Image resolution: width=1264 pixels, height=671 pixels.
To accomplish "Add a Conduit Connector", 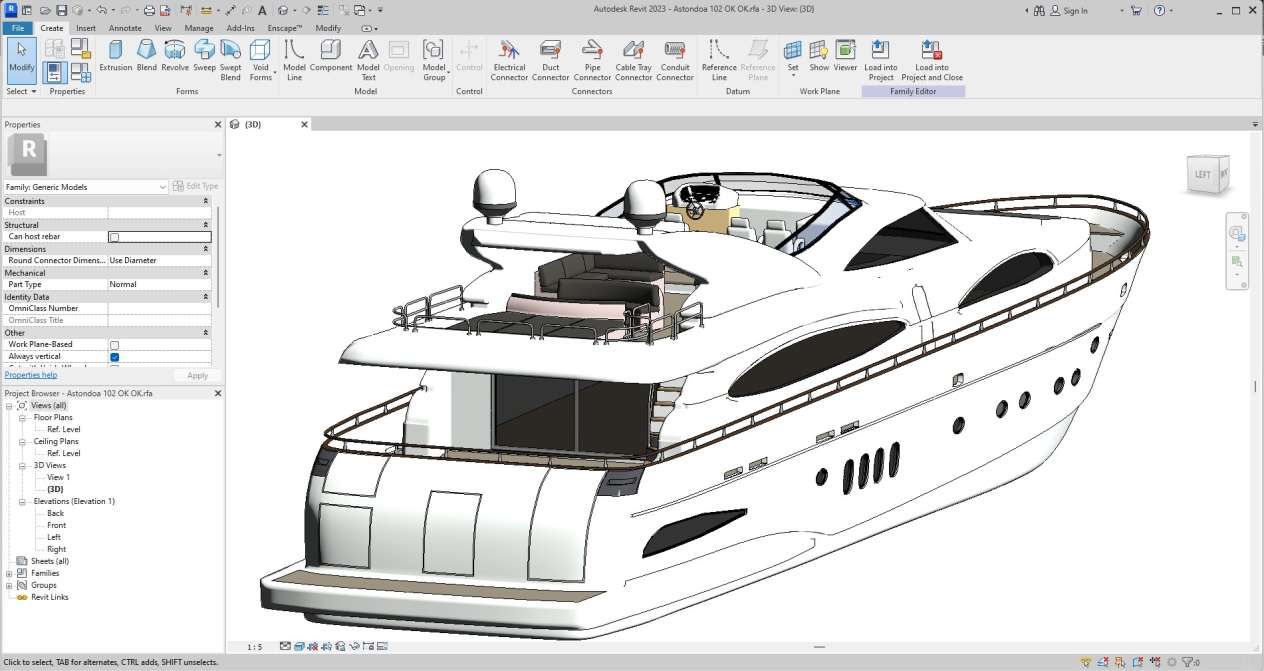I will pyautogui.click(x=675, y=60).
